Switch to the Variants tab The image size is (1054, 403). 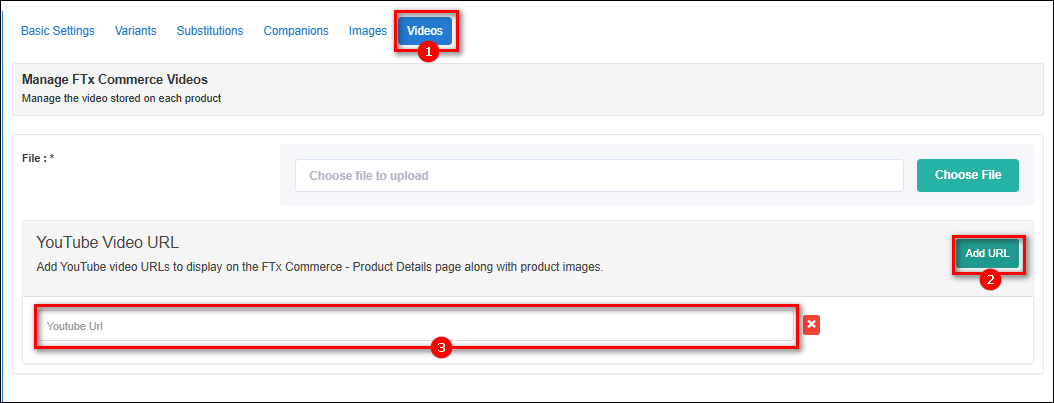pos(136,31)
